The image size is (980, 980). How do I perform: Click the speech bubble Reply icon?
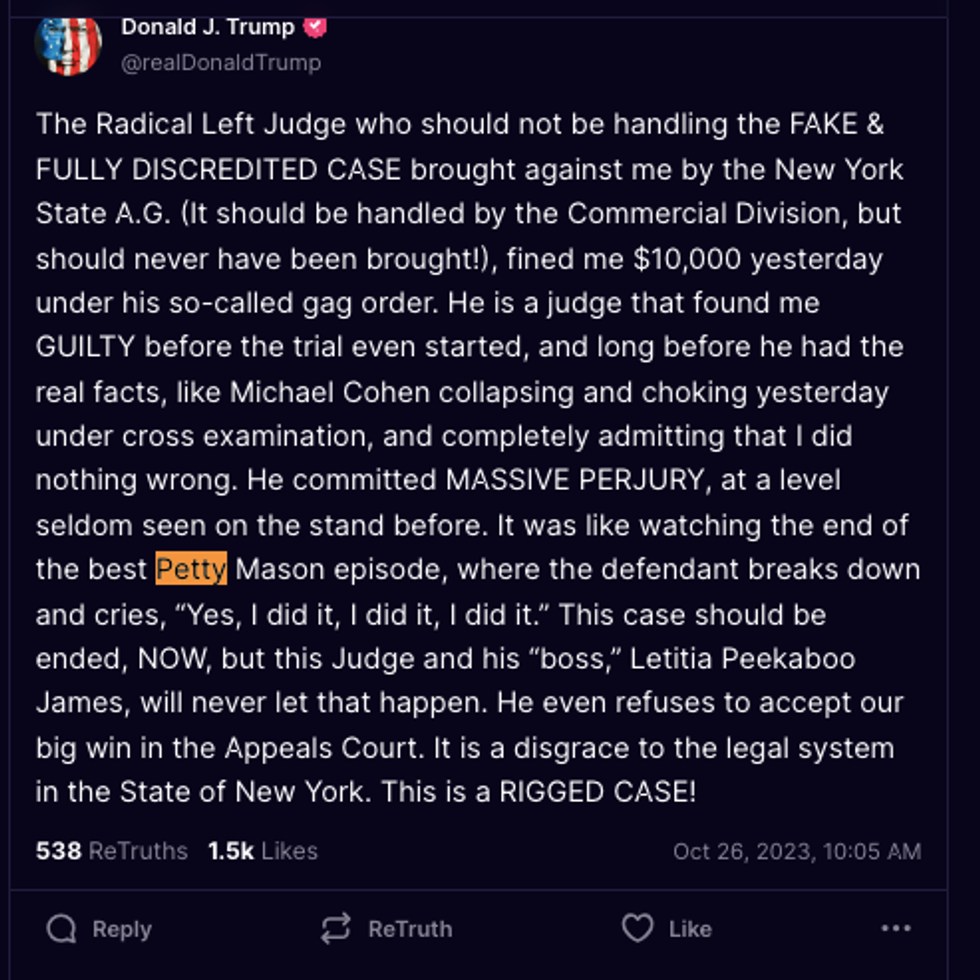point(61,929)
